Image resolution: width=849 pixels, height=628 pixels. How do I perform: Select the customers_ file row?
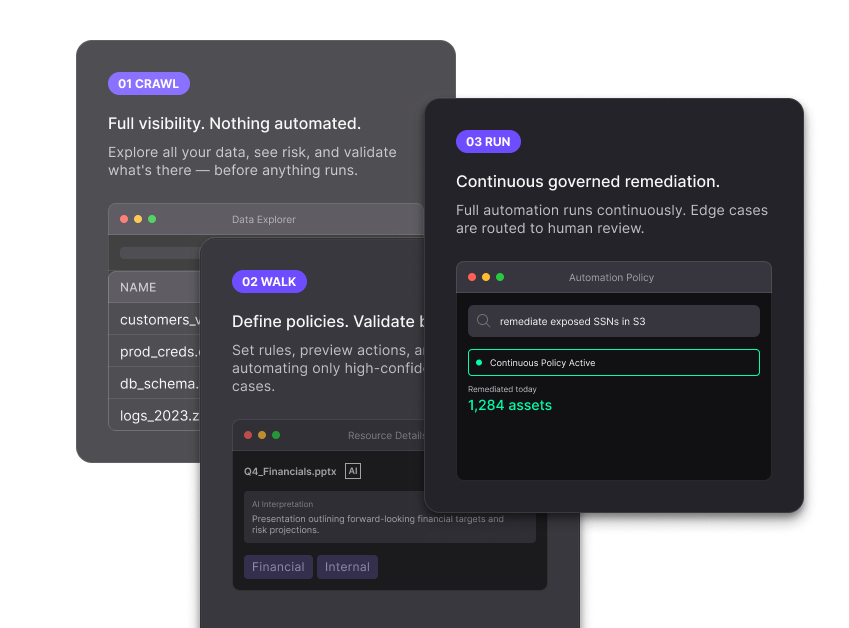pyautogui.click(x=154, y=319)
